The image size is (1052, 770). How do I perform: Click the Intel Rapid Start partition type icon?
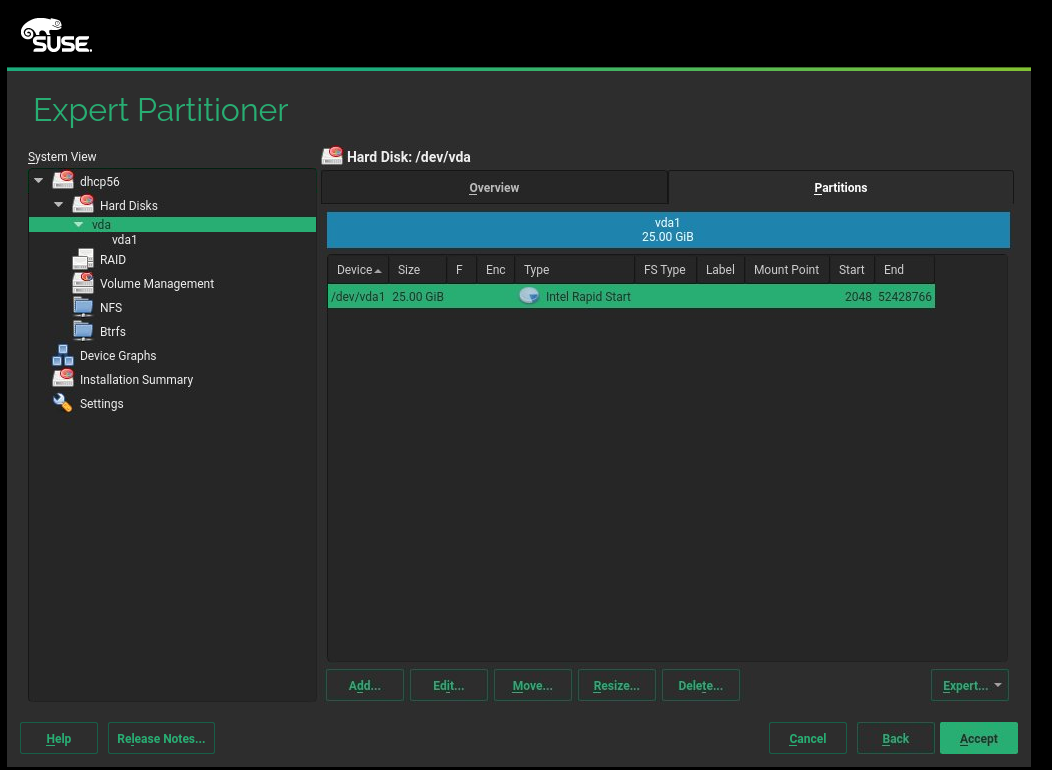point(529,296)
